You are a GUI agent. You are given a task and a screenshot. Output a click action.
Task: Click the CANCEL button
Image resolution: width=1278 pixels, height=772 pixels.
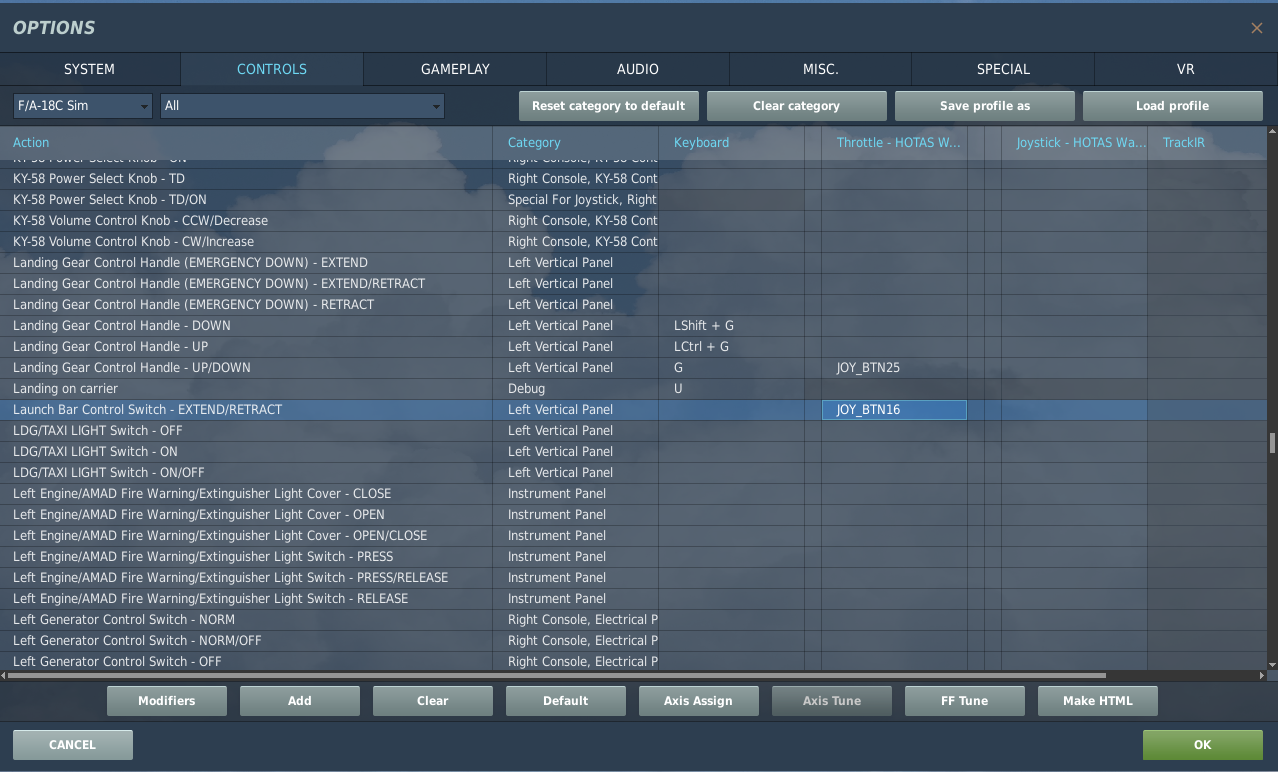[x=73, y=745]
